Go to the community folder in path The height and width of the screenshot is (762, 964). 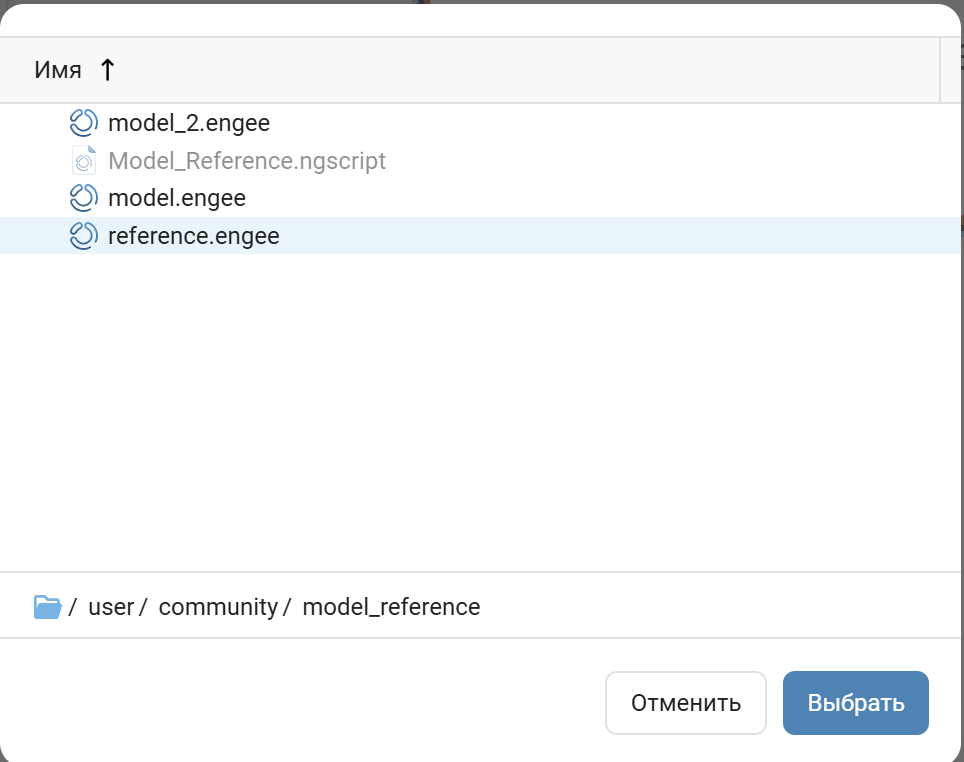click(x=218, y=607)
